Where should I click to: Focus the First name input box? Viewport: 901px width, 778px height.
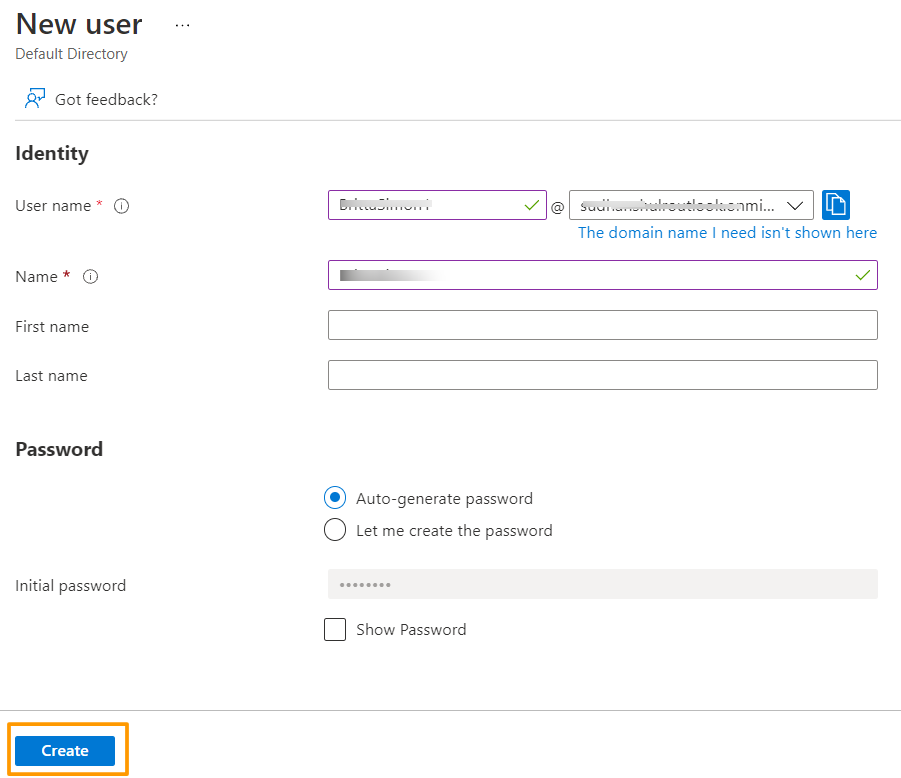click(602, 325)
